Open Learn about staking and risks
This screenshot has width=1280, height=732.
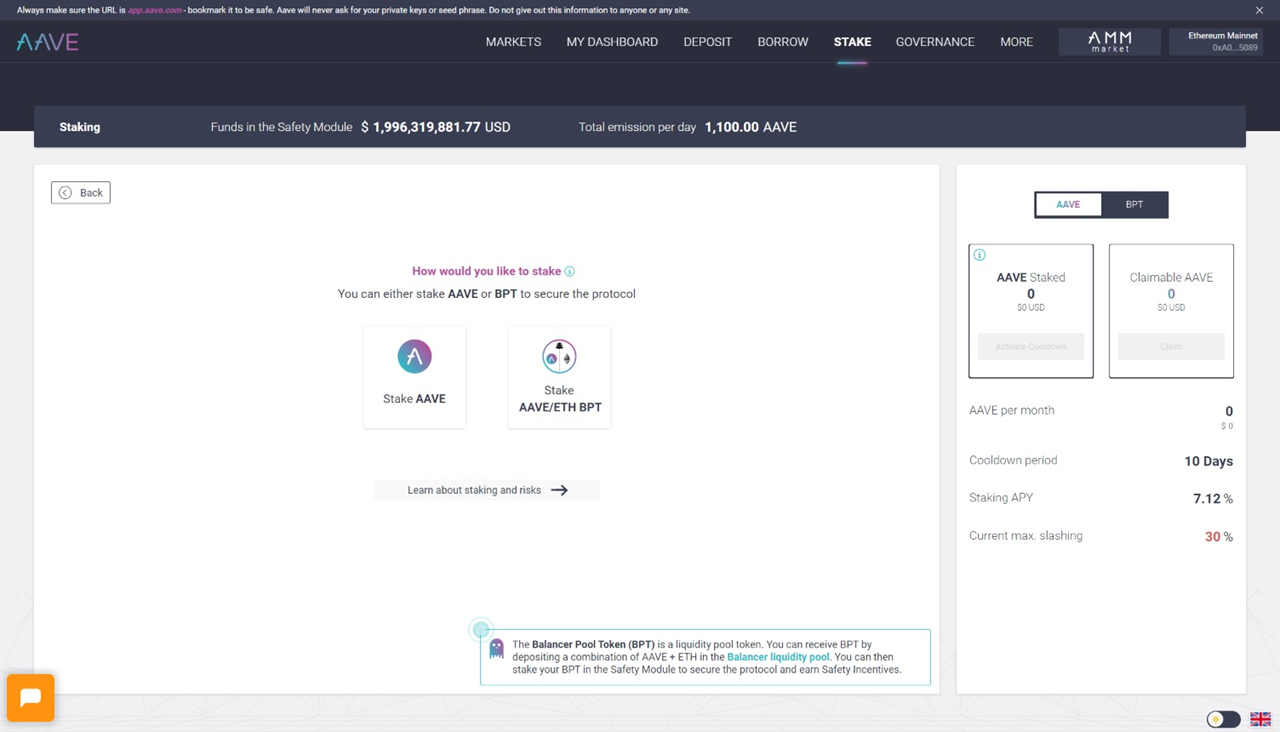coord(487,490)
